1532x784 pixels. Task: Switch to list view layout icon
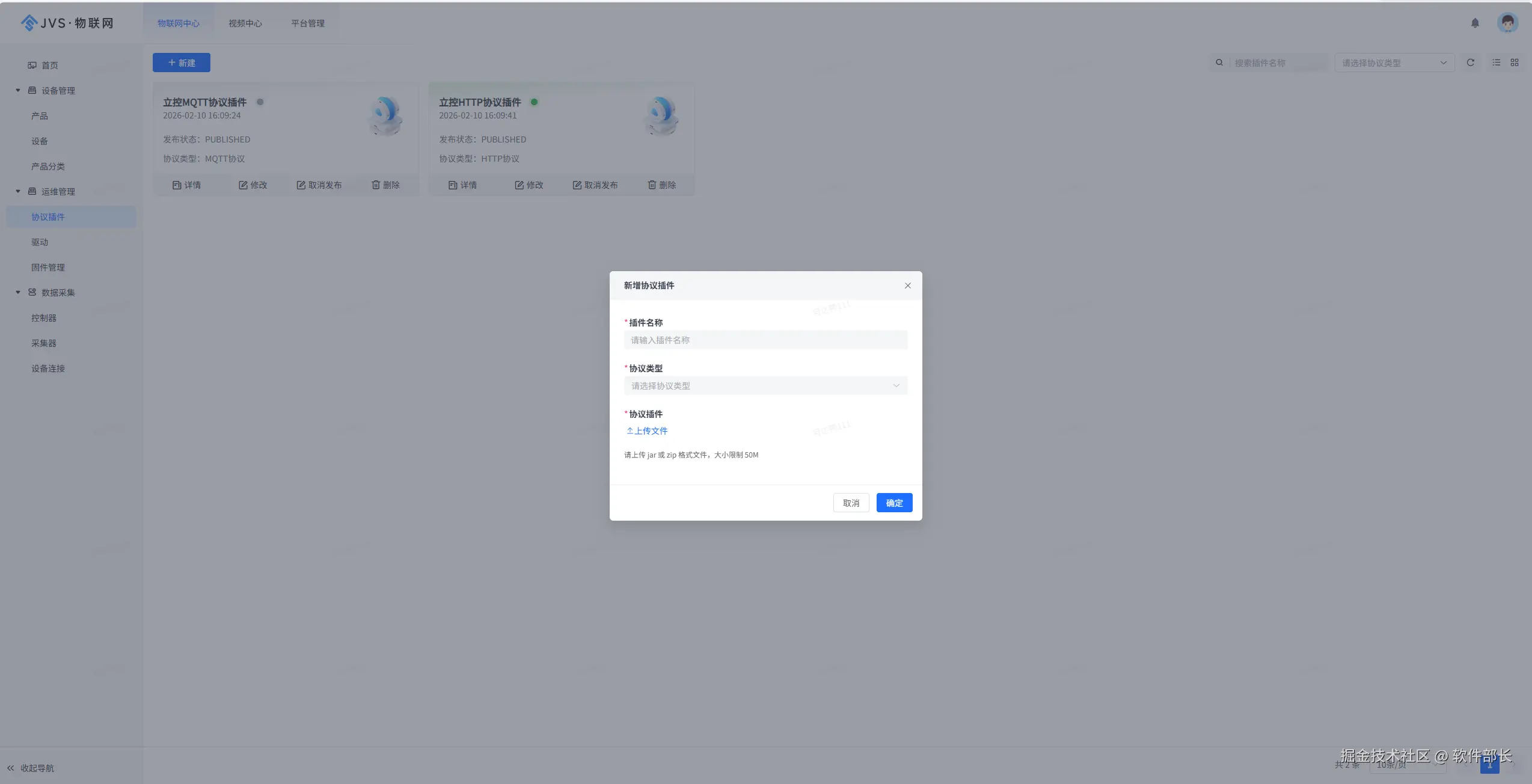coord(1496,63)
